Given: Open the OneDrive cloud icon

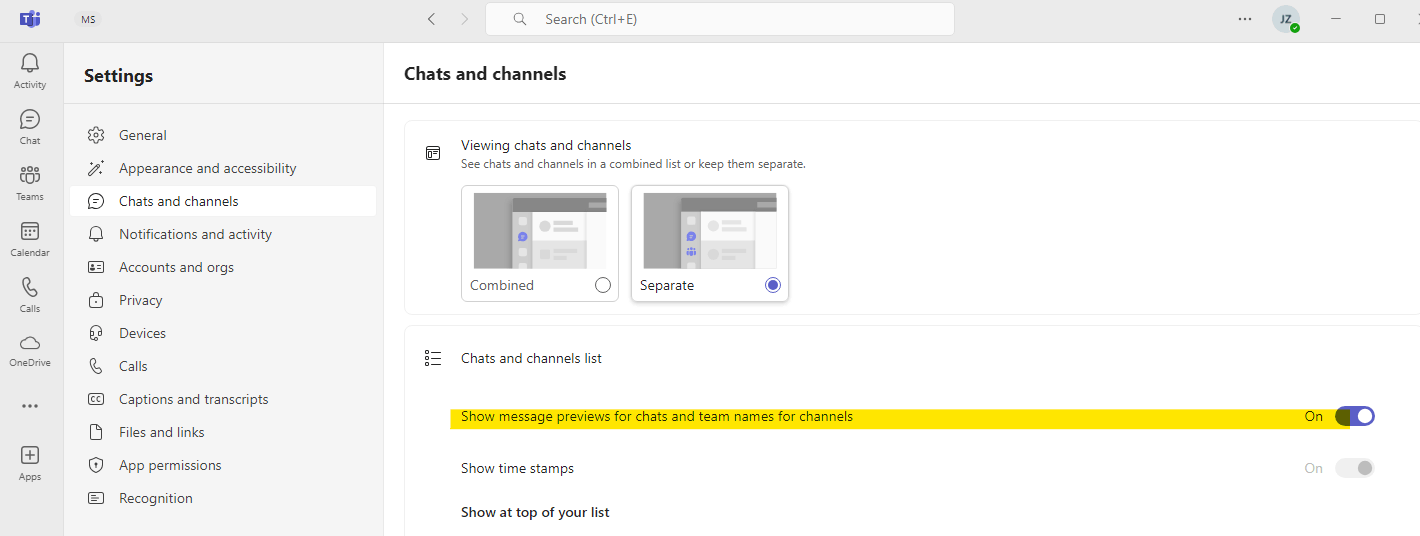Looking at the screenshot, I should pyautogui.click(x=30, y=343).
